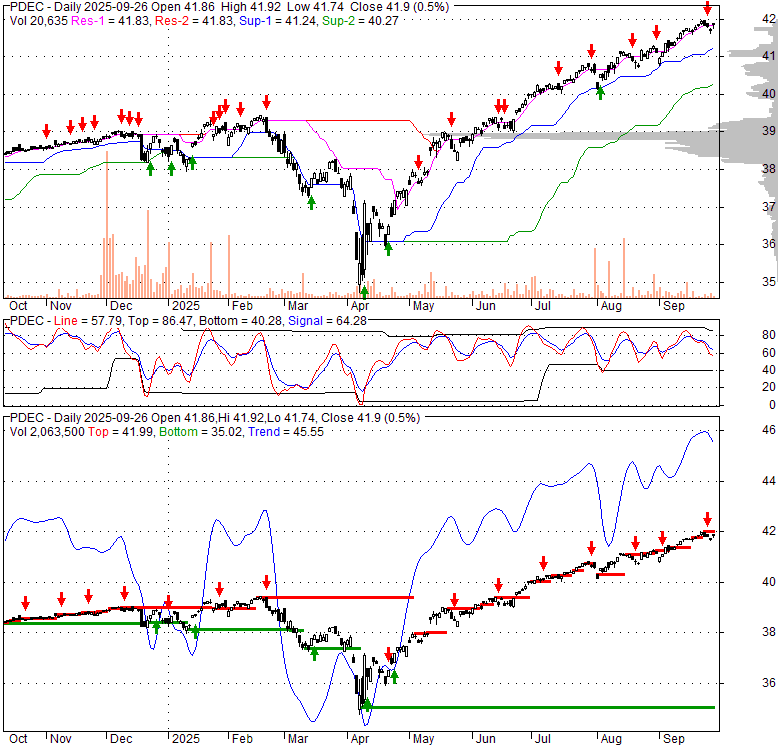Click the 35 price label on top chart
The height and width of the screenshot is (745, 780).
pyautogui.click(x=769, y=282)
